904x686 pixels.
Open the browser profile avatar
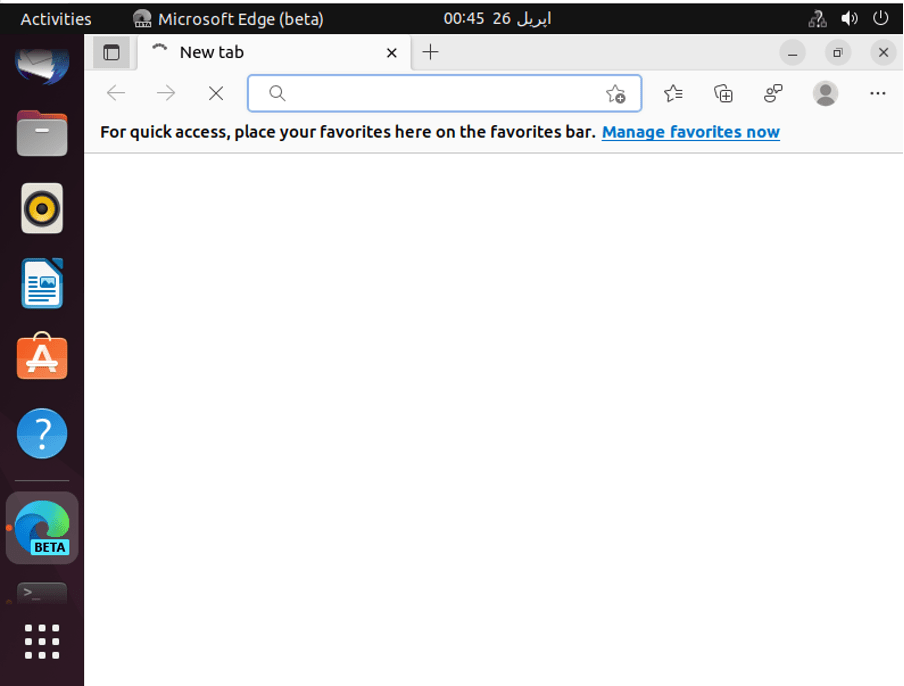[825, 93]
